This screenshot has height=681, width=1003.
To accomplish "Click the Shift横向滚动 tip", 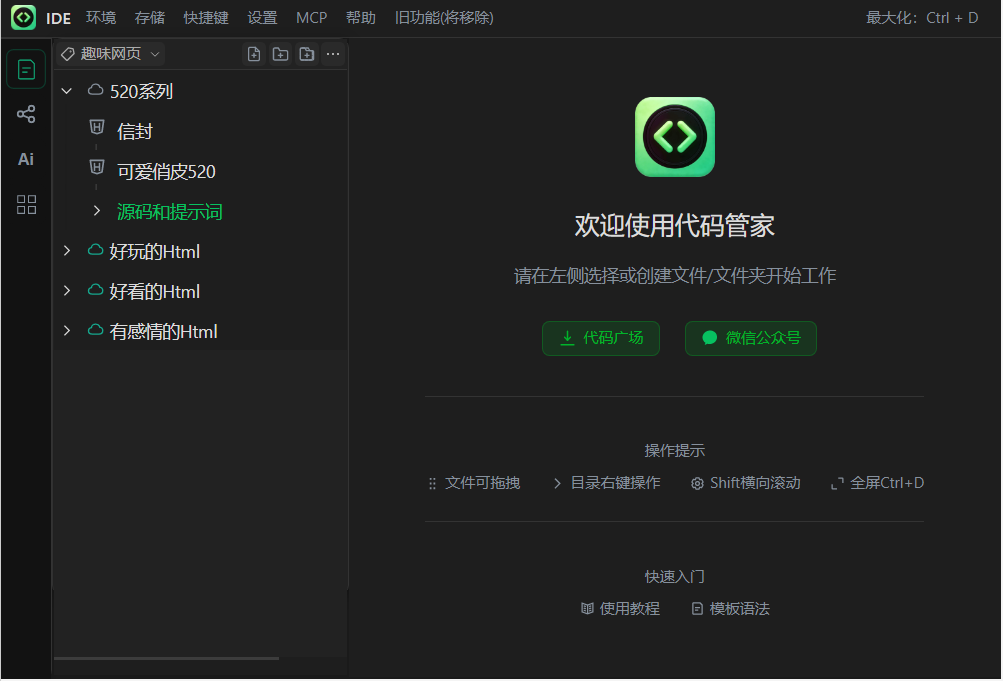I will pyautogui.click(x=746, y=483).
